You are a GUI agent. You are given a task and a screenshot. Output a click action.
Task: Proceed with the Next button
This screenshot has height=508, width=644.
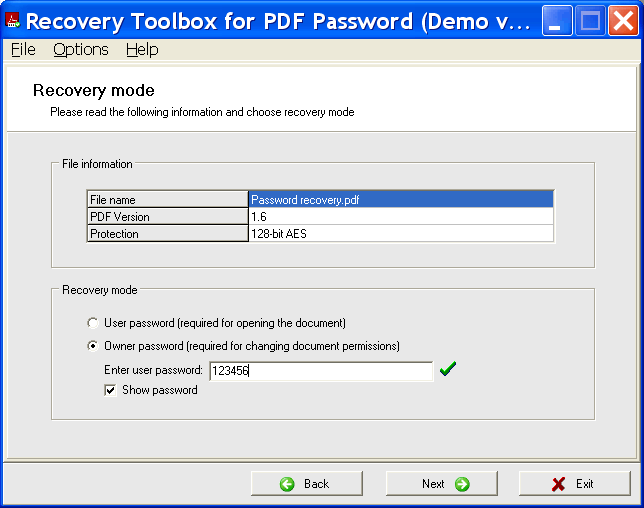(442, 483)
